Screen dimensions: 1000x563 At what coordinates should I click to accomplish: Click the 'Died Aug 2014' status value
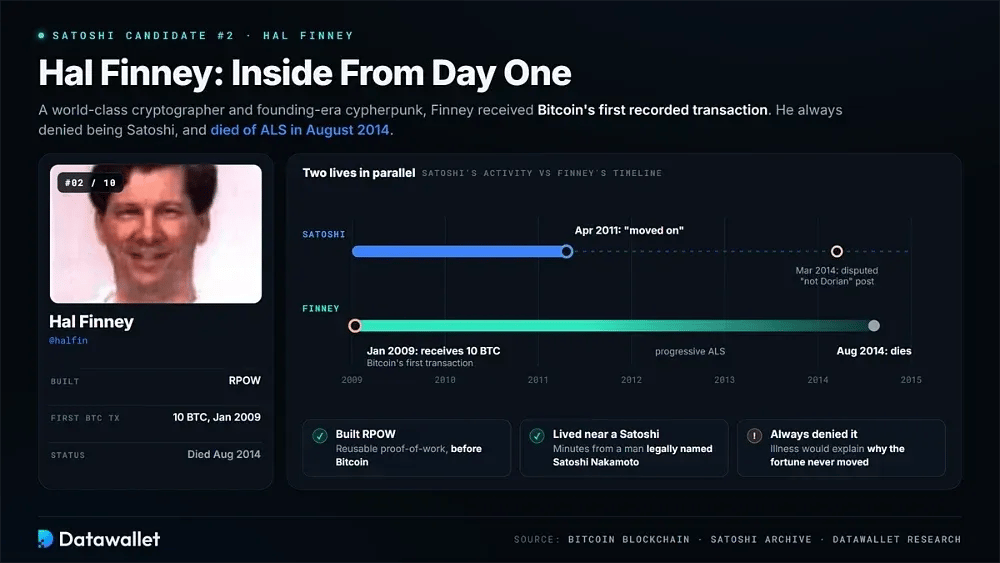click(224, 454)
